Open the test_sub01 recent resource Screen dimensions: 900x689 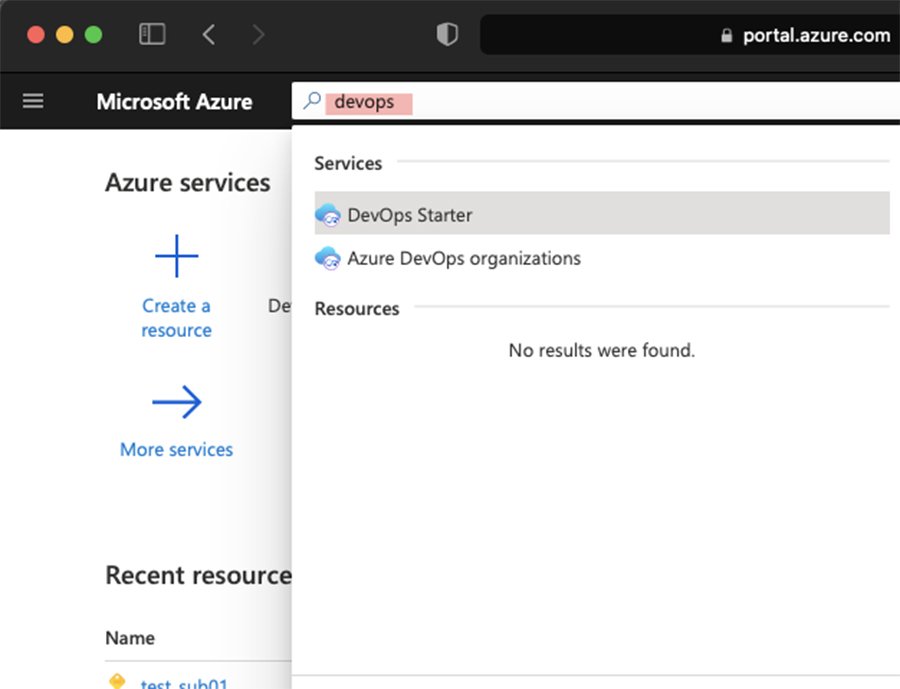point(187,684)
